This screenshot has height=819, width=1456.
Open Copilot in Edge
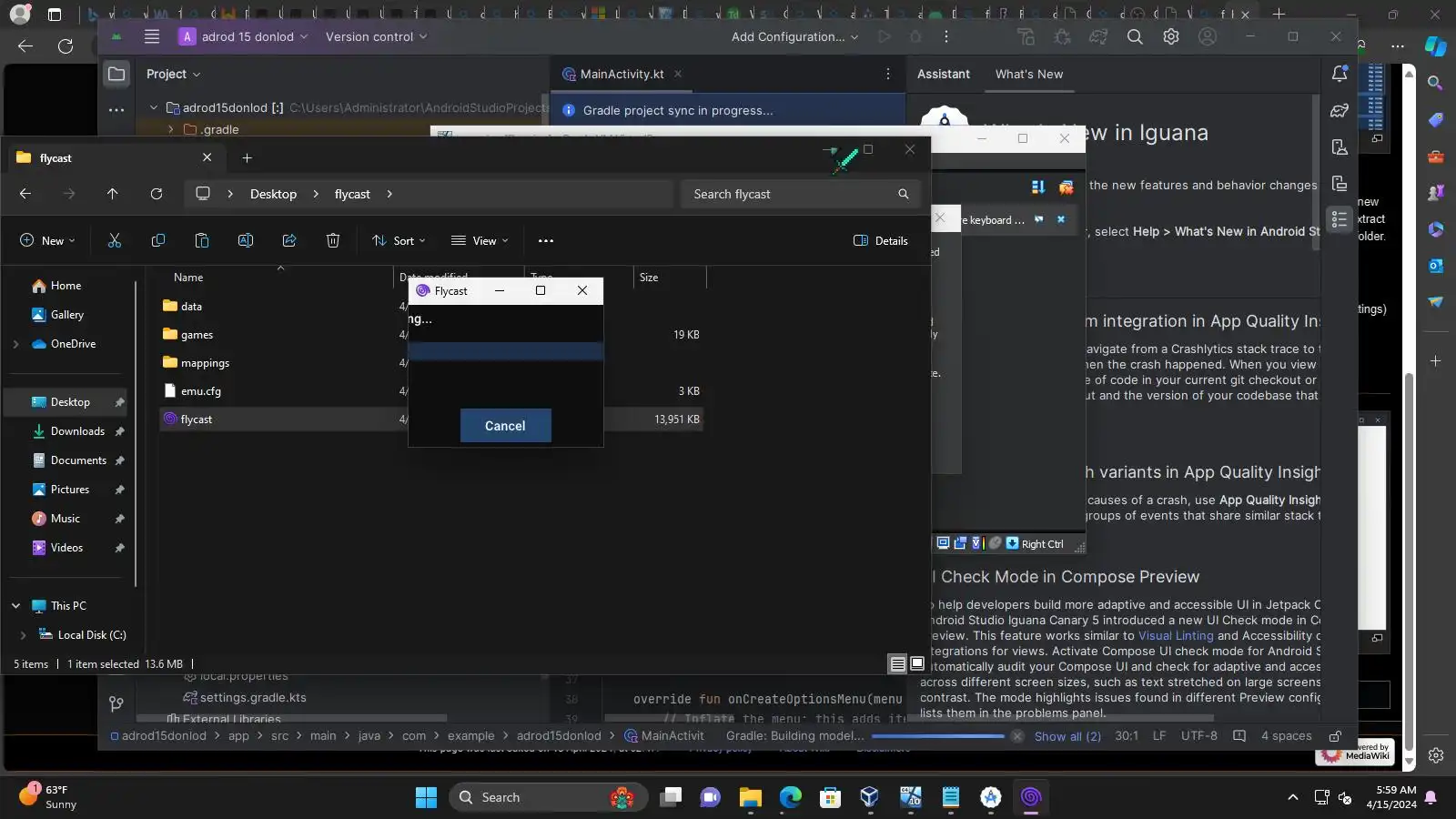(x=1436, y=45)
